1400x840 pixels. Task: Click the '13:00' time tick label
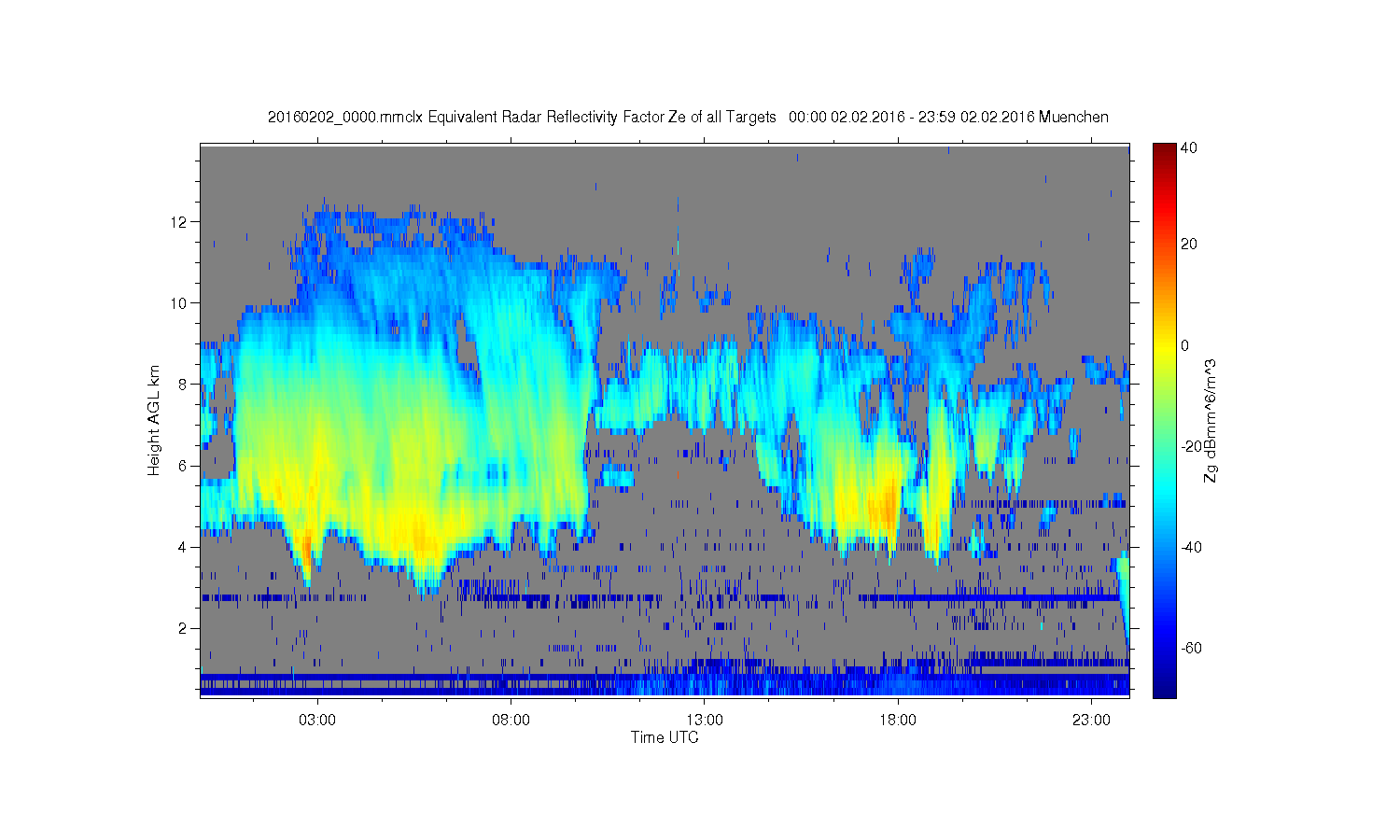click(705, 721)
